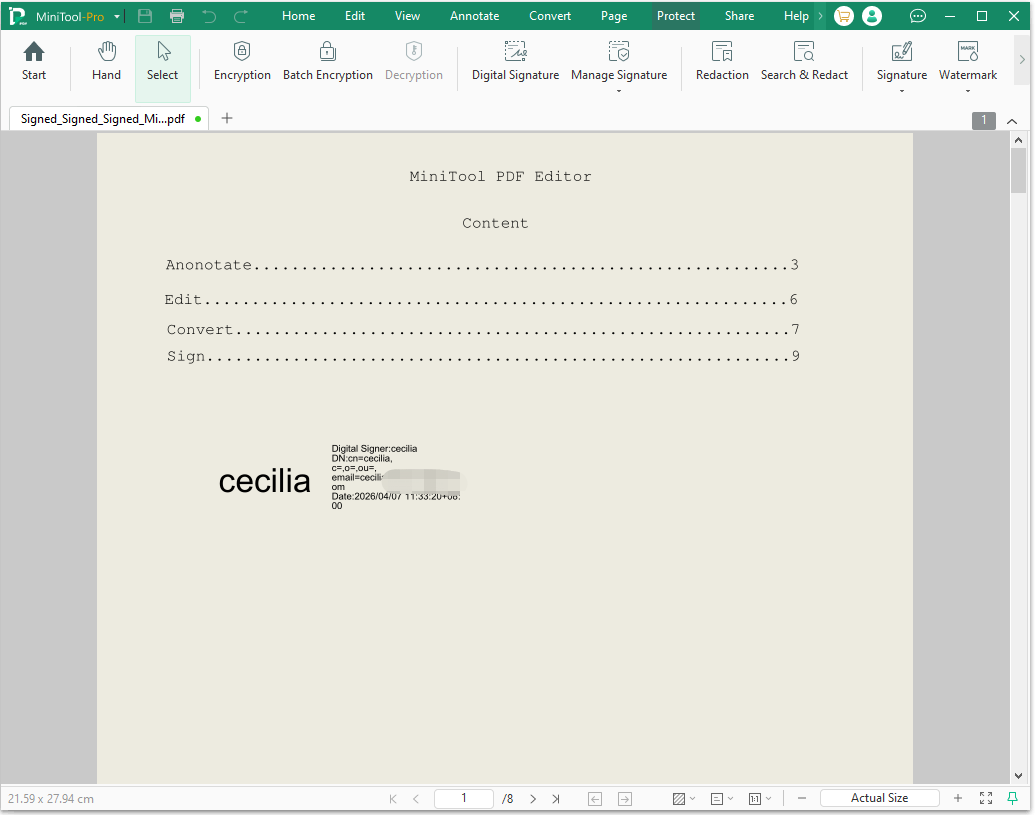The width and height of the screenshot is (1036, 815).
Task: Switch to the Convert ribbon tab
Action: point(550,16)
